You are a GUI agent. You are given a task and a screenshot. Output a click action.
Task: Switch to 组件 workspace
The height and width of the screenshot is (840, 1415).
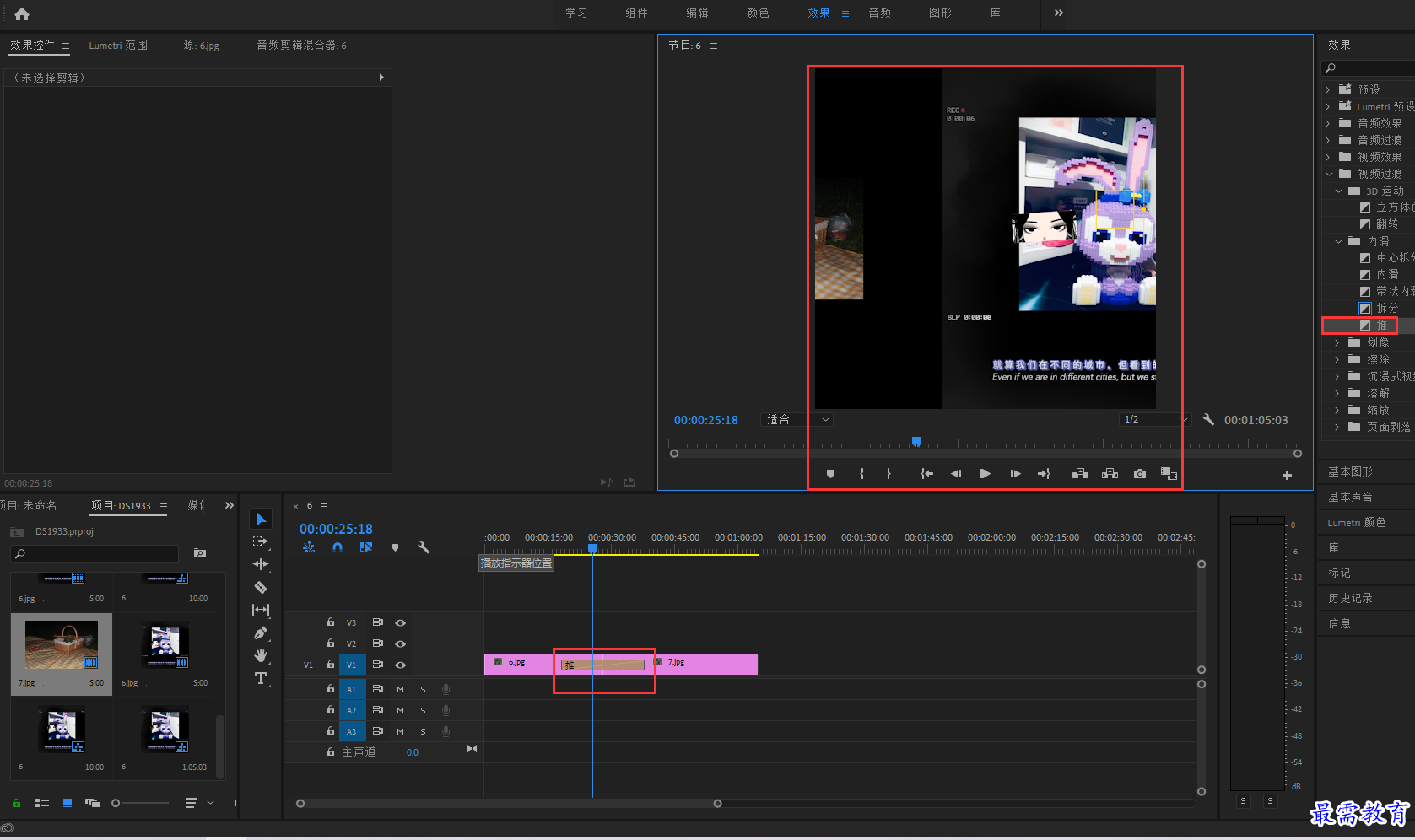coord(636,13)
